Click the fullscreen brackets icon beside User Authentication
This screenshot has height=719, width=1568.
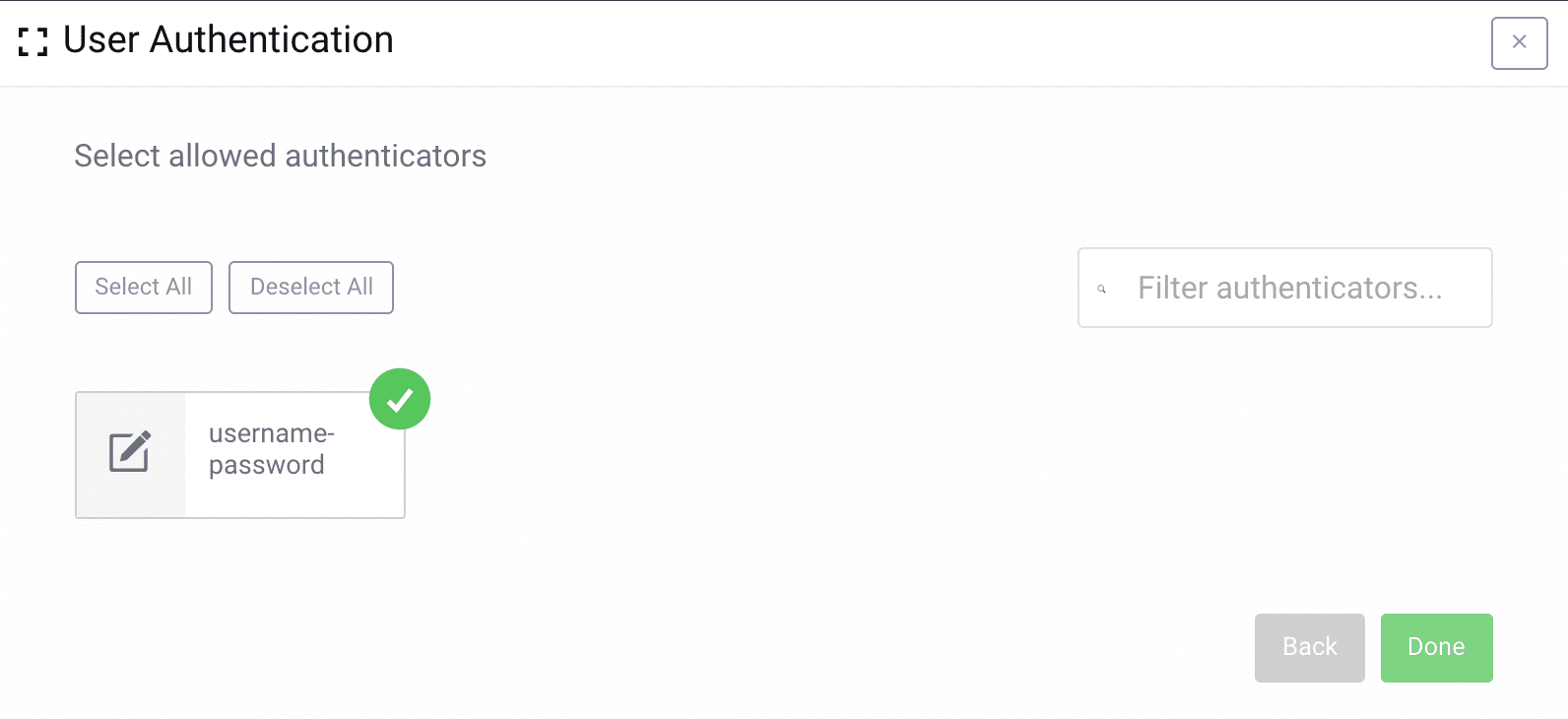pos(31,41)
